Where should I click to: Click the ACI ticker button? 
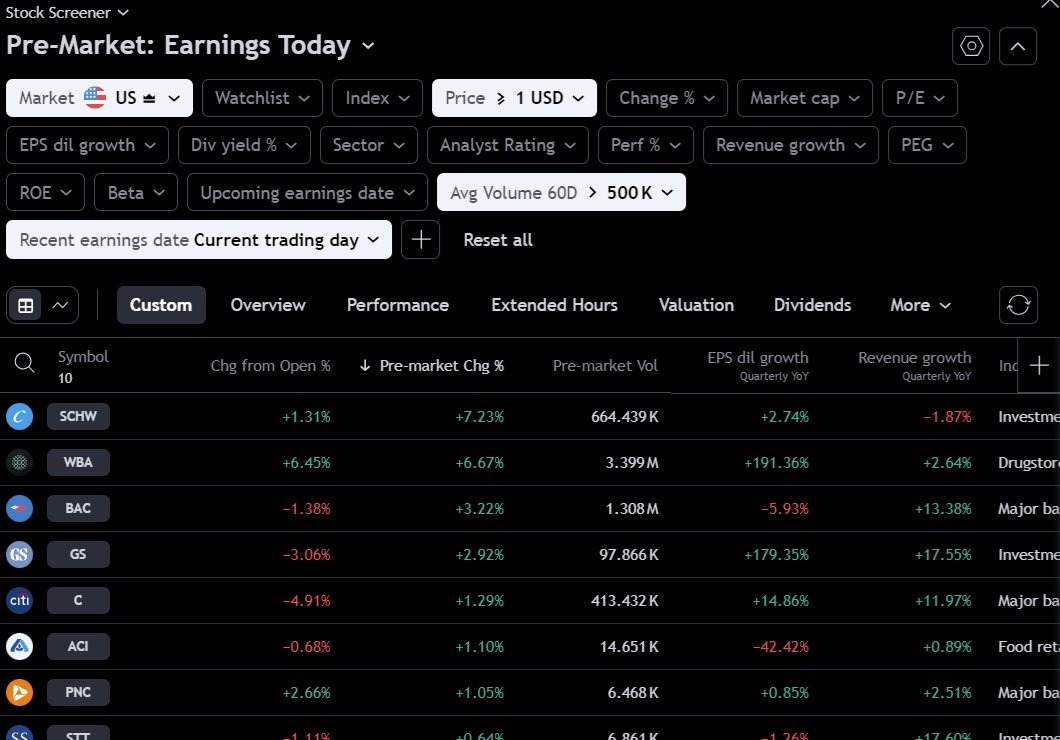click(x=78, y=646)
